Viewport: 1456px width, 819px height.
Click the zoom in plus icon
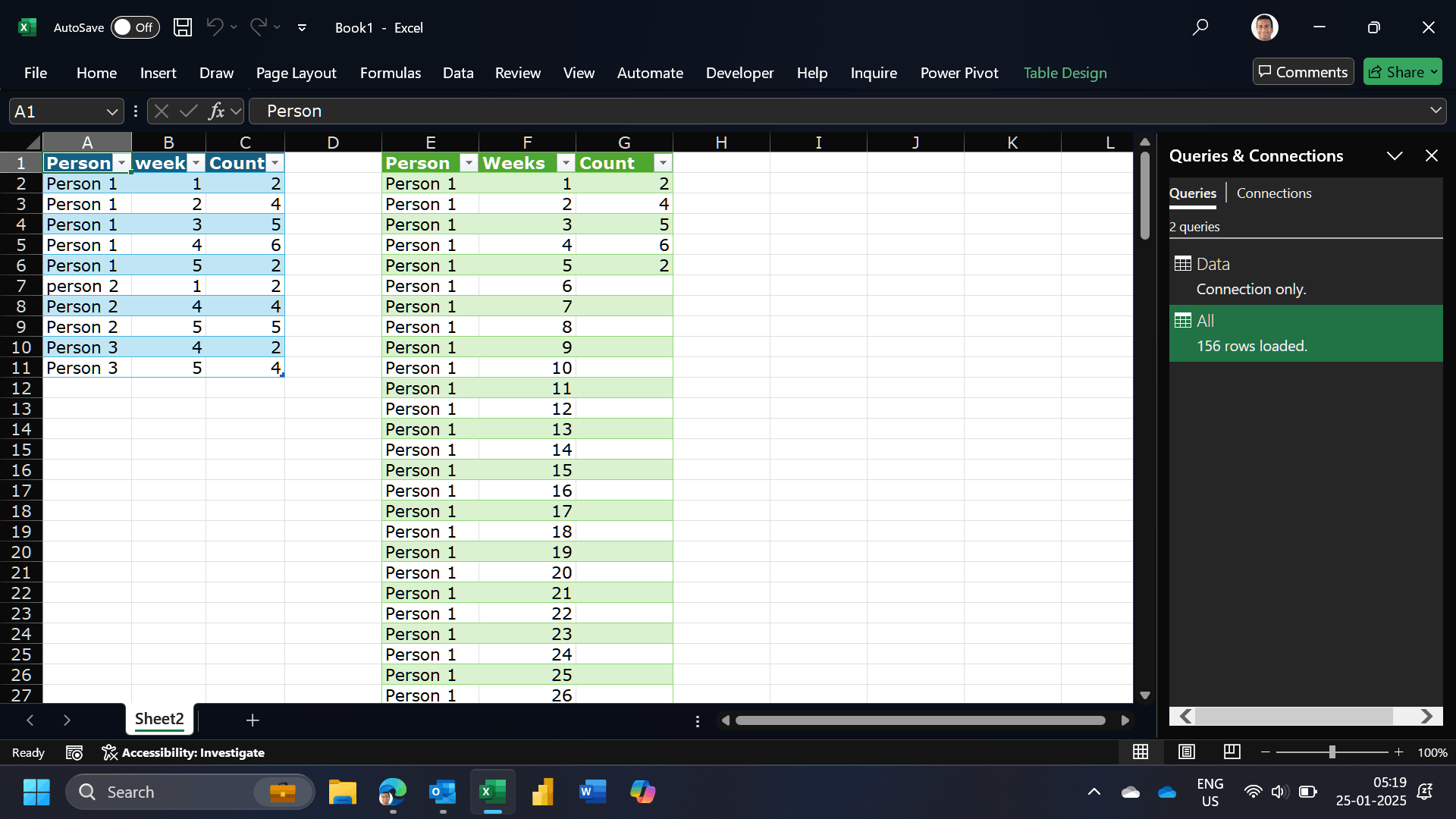click(x=1398, y=752)
